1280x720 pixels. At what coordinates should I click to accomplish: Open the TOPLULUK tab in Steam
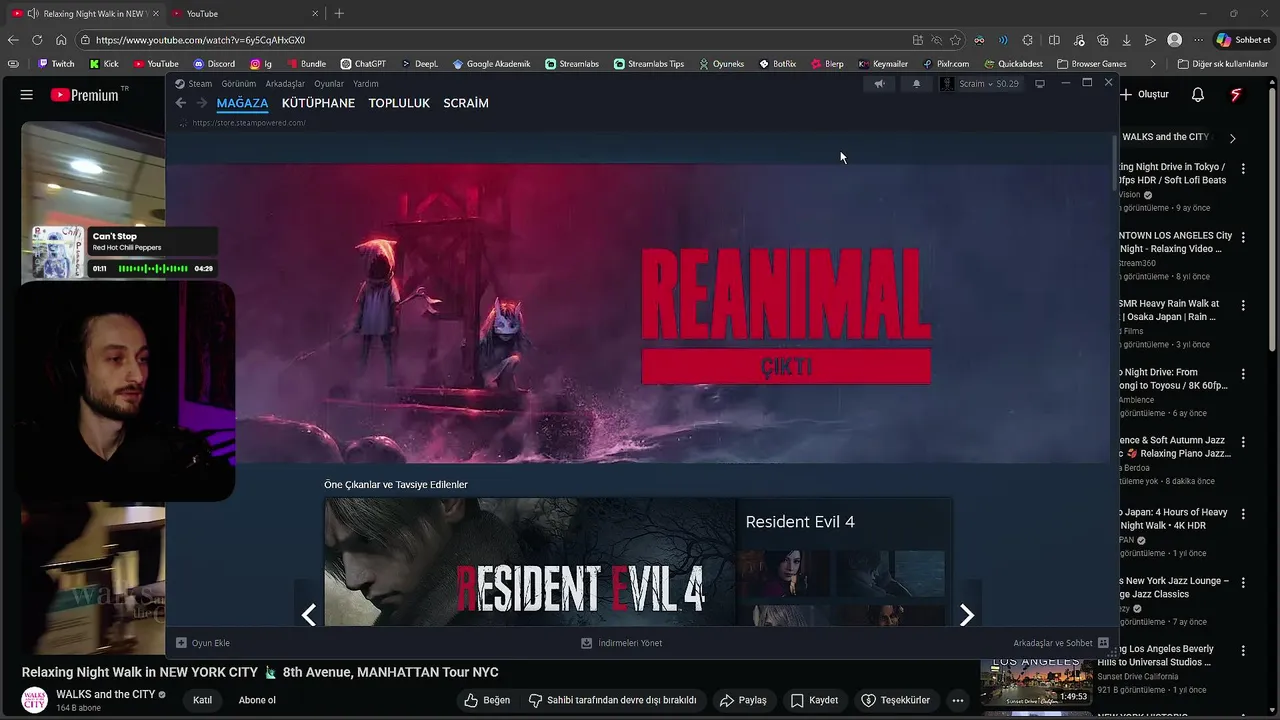pos(399,103)
